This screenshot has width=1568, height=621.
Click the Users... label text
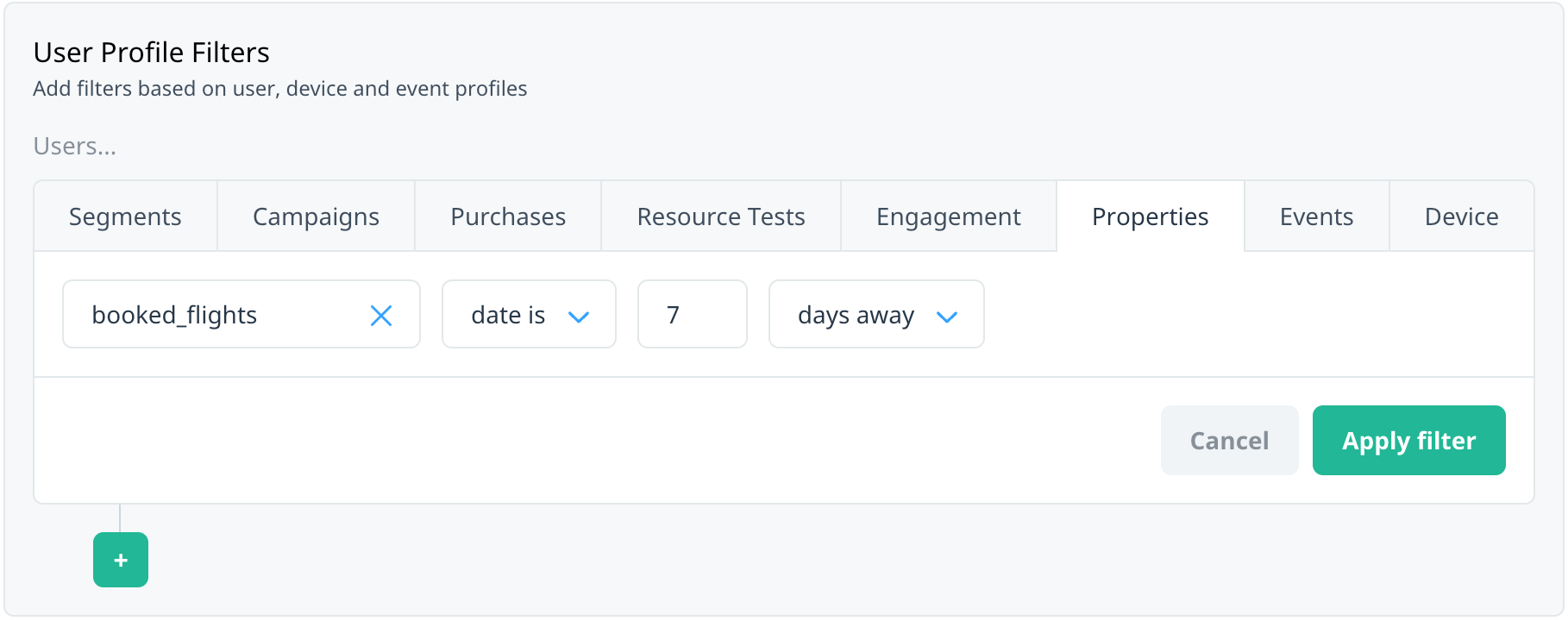[75, 146]
